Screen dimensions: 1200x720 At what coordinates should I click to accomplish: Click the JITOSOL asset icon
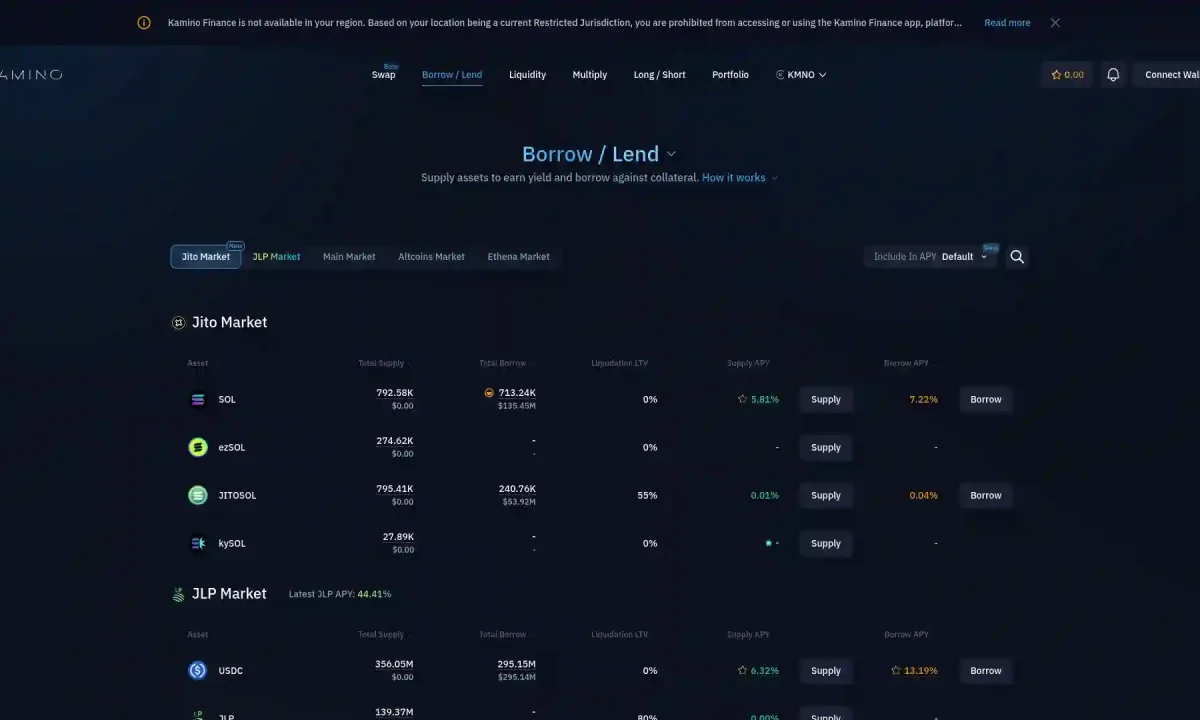[198, 495]
